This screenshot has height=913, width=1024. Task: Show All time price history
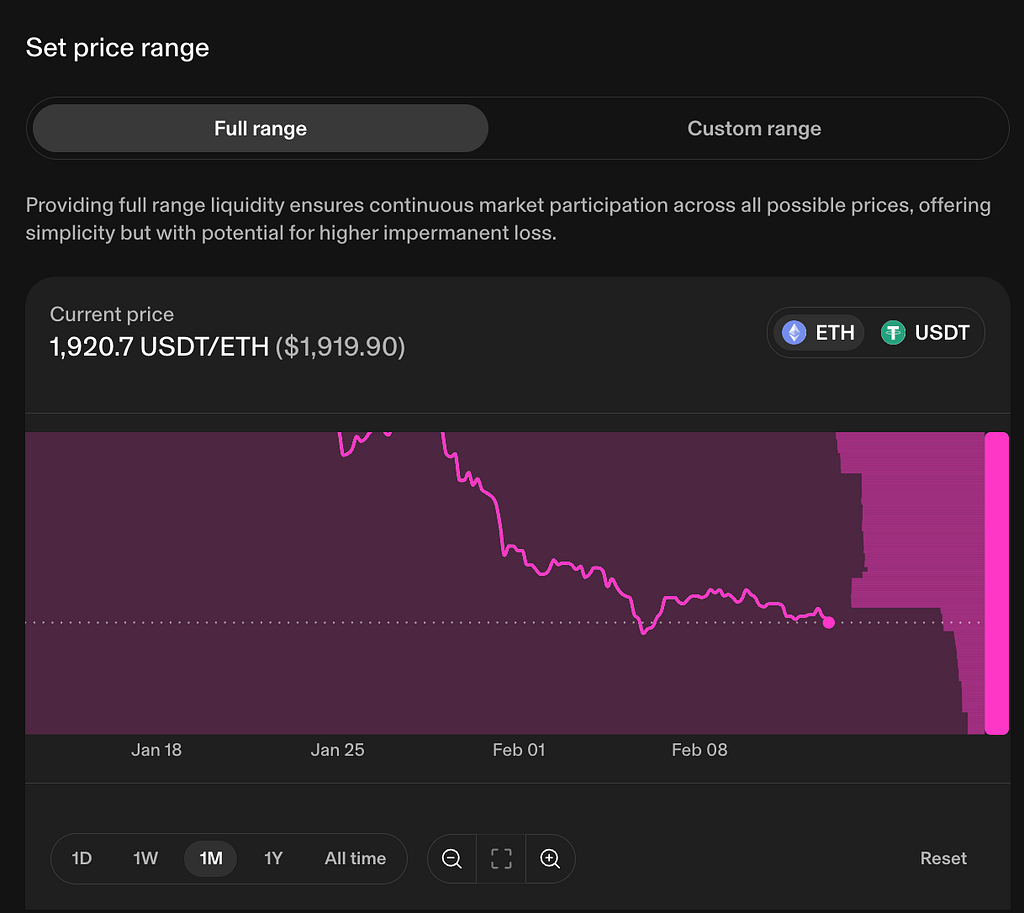355,858
